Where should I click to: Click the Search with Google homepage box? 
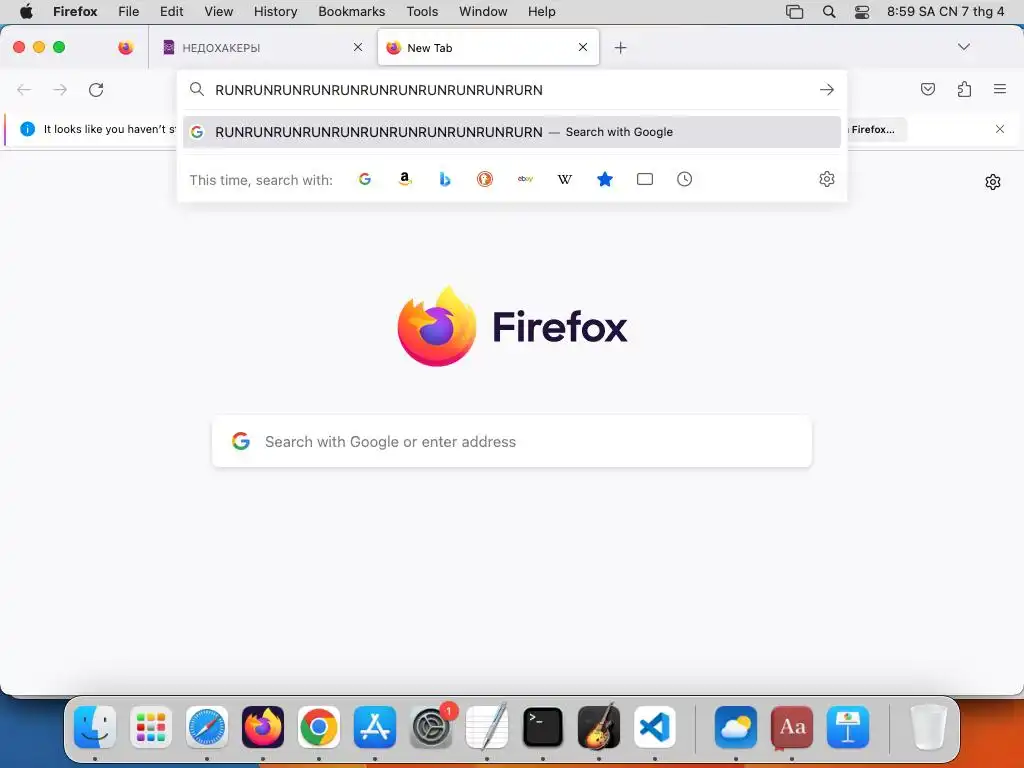tap(512, 441)
